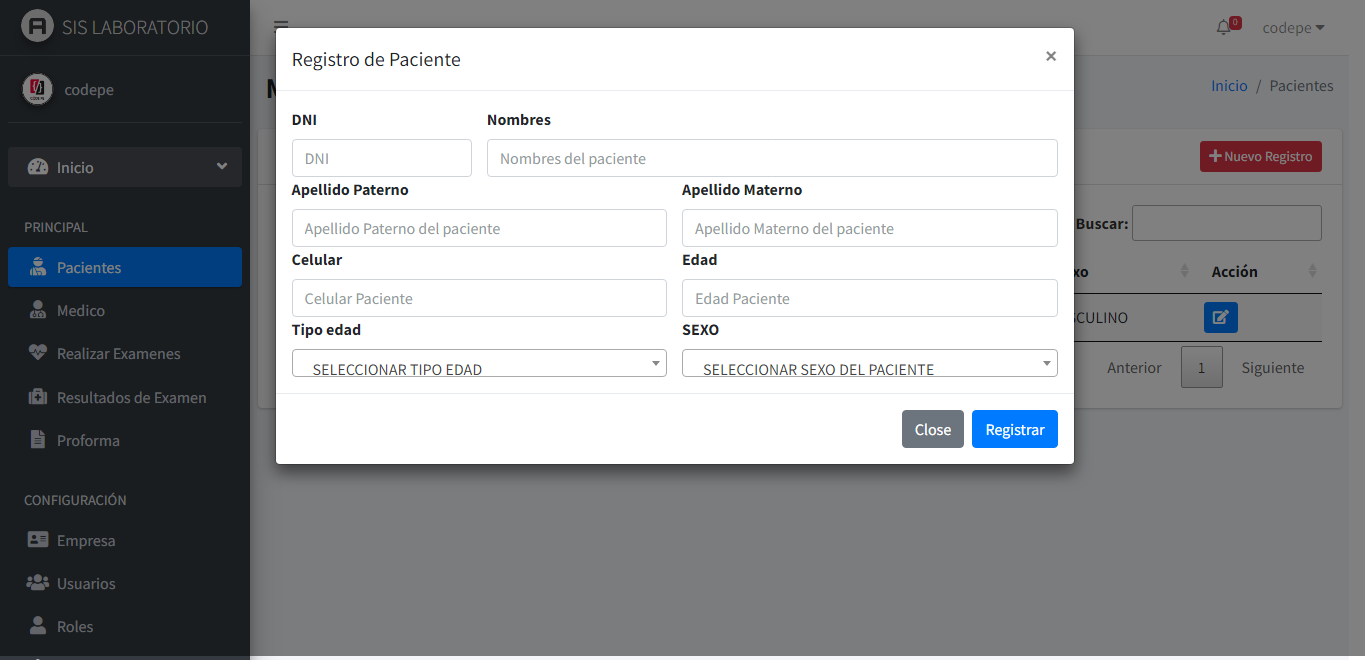1365x660 pixels.
Task: Focus the Edad Paciente field
Action: point(870,298)
